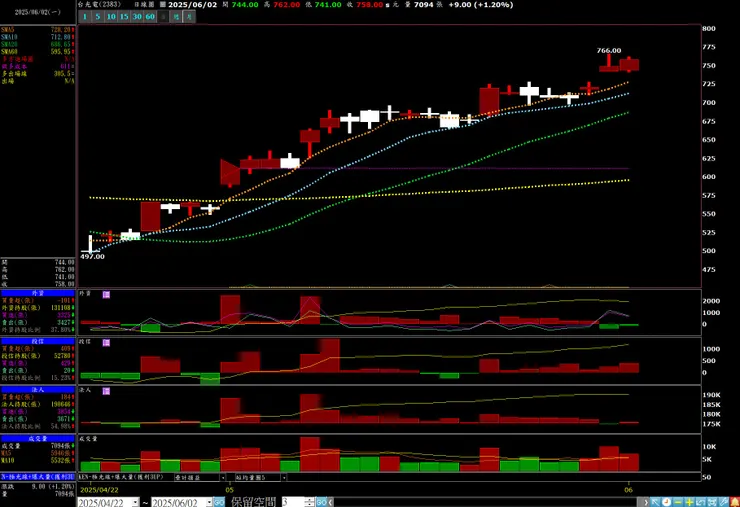Zoom out with the yellow minus icon
This screenshot has height=507, width=740.
[678, 502]
